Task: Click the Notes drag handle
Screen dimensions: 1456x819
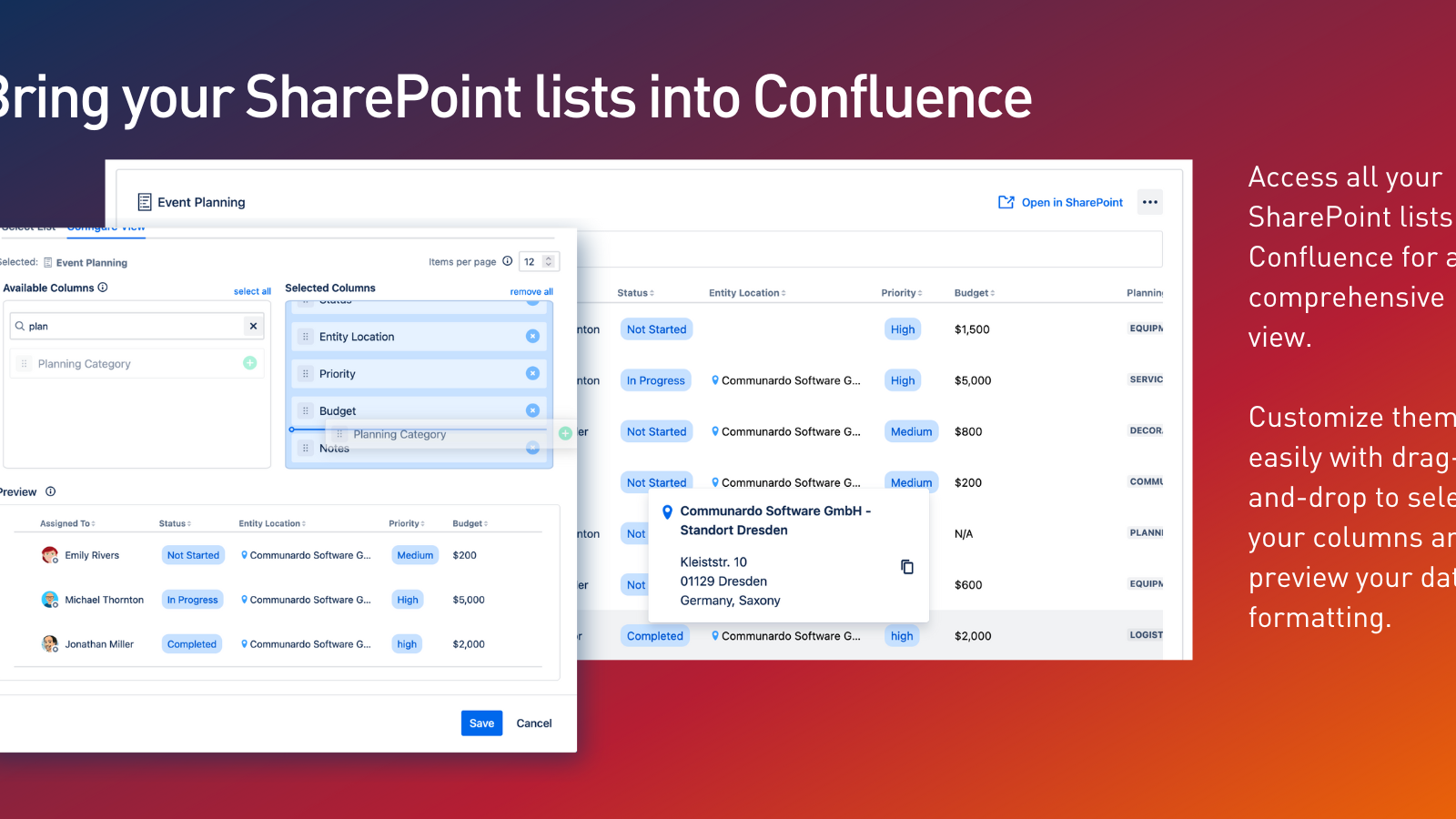Action: [x=306, y=448]
